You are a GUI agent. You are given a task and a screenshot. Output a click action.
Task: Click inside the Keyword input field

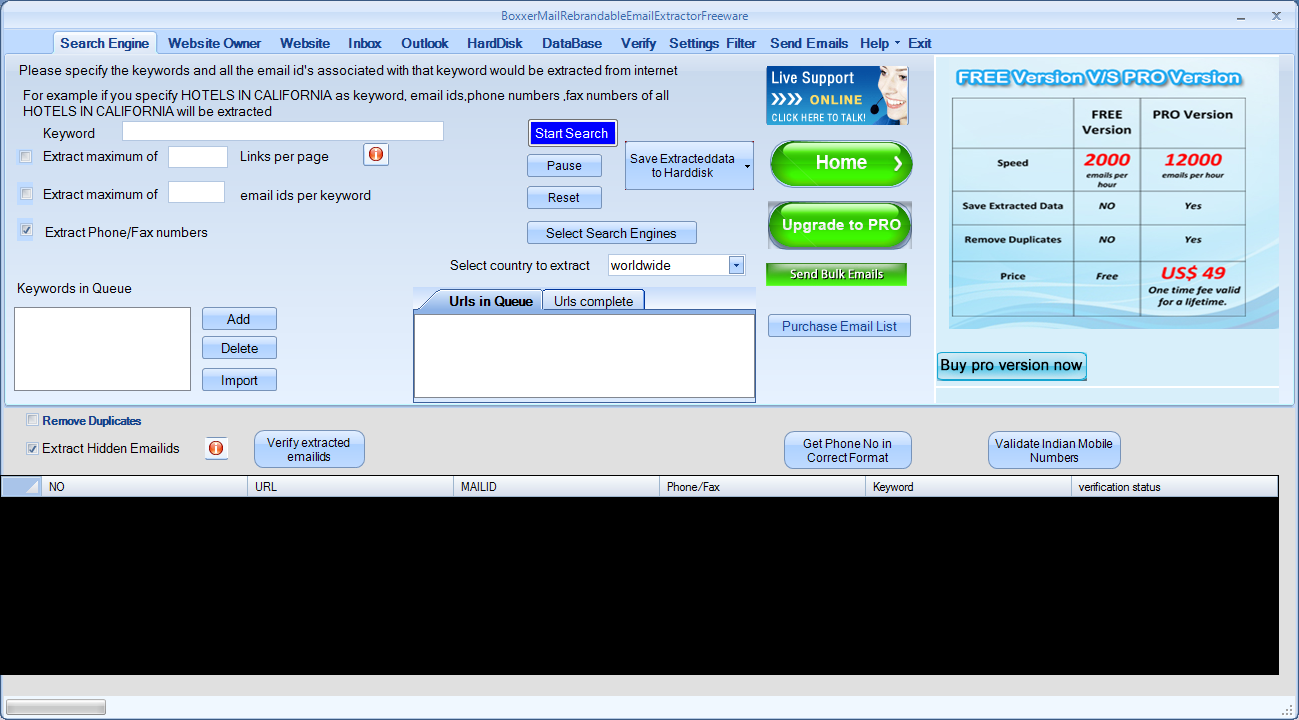coord(283,131)
